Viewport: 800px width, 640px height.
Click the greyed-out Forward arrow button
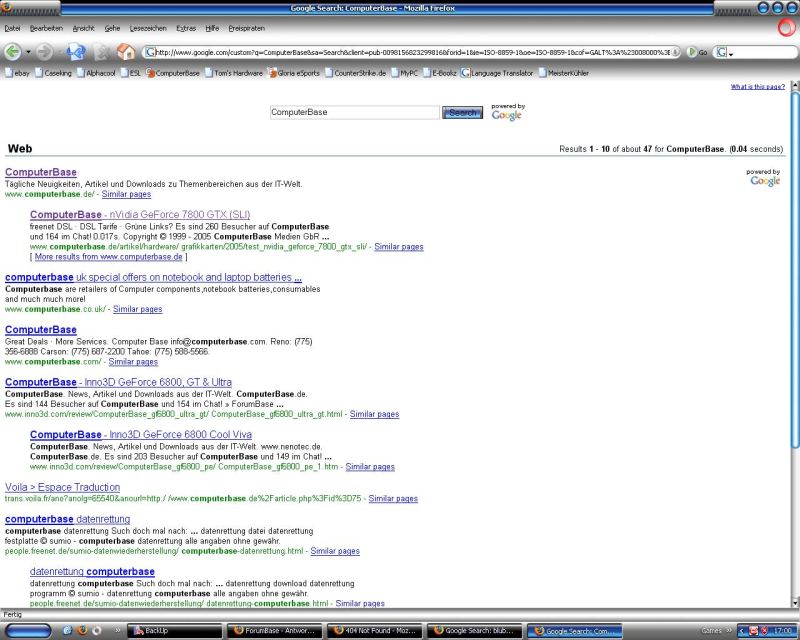(x=45, y=52)
